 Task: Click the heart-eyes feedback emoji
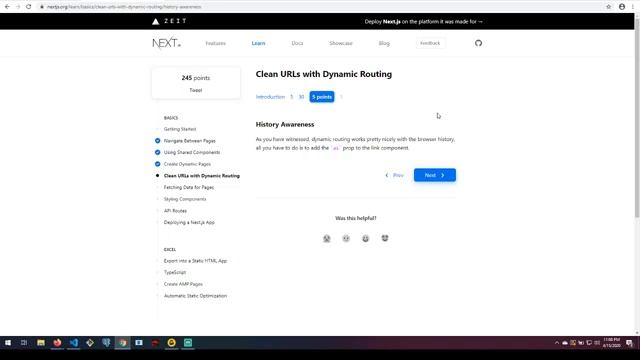pos(385,238)
